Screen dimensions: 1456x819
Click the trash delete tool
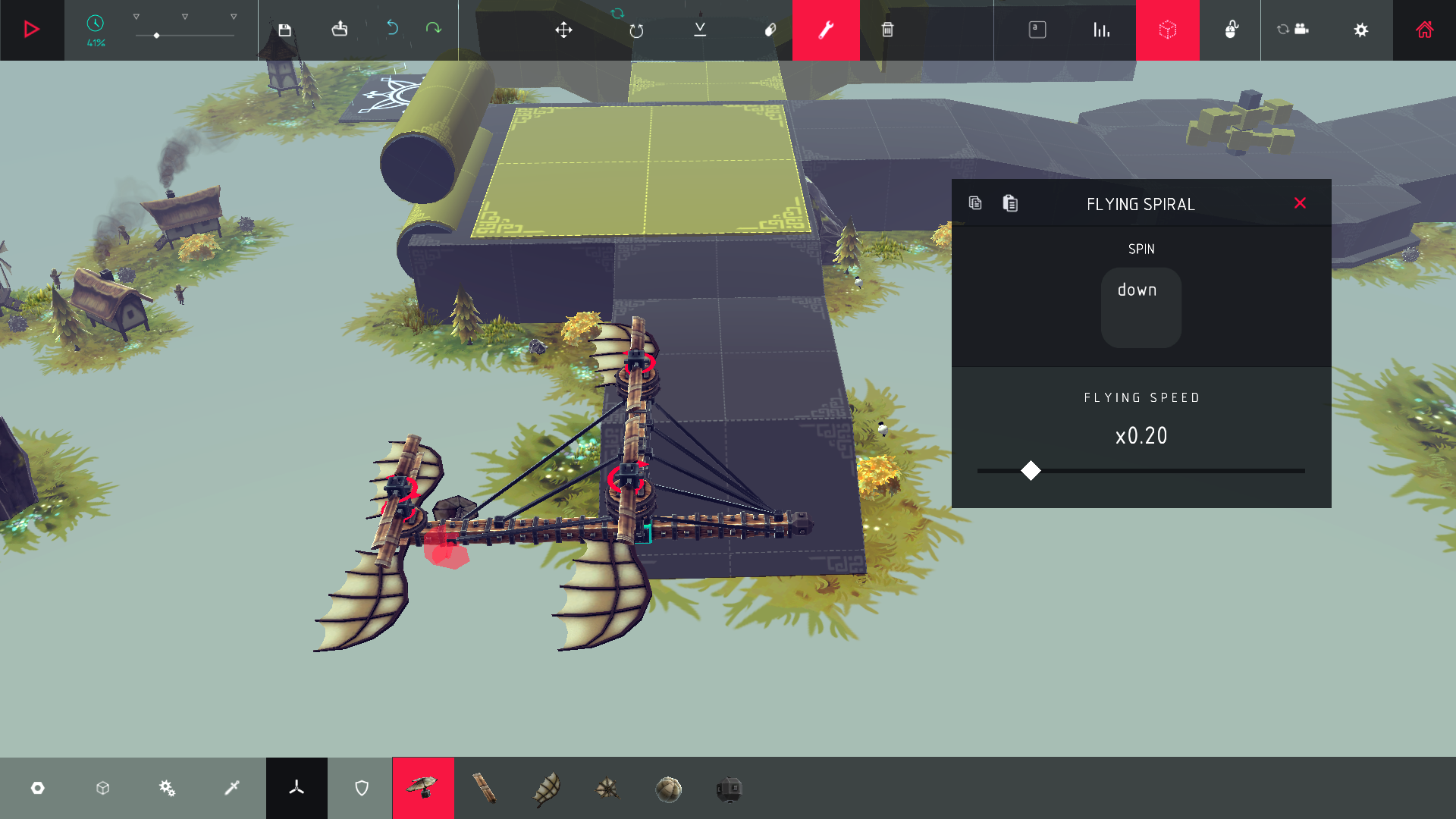click(x=887, y=30)
